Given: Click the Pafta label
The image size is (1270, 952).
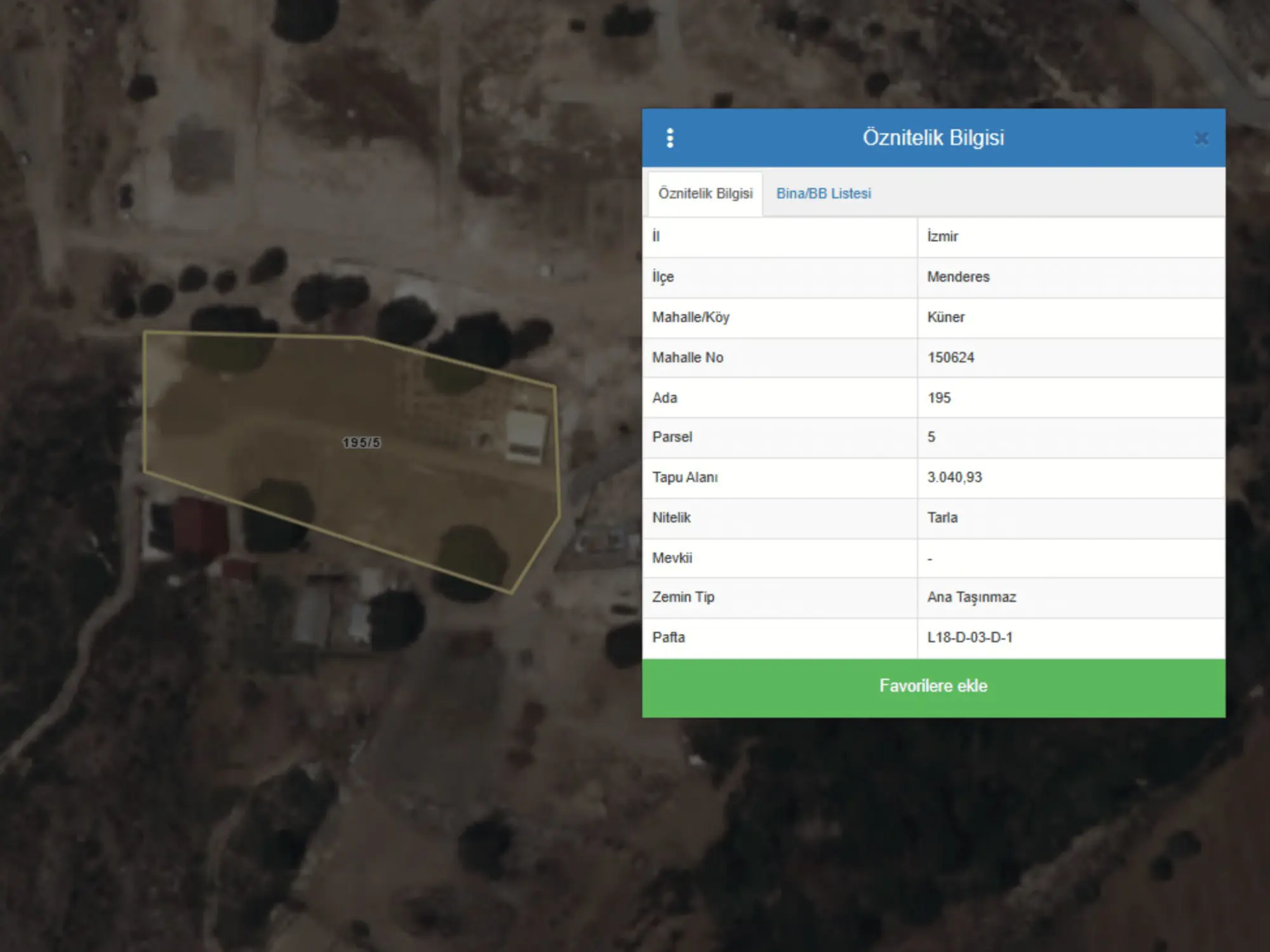Looking at the screenshot, I should (668, 637).
